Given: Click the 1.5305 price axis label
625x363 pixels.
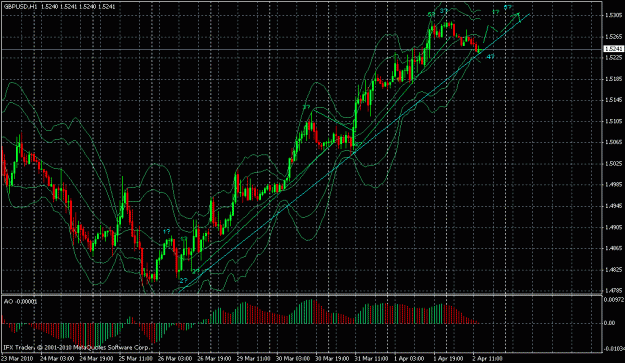Looking at the screenshot, I should [x=613, y=15].
